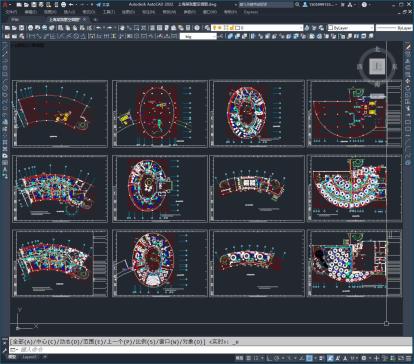This screenshot has height=364, width=414.
Task: Toggle the highlighted annotation visibility button
Action: (330, 358)
